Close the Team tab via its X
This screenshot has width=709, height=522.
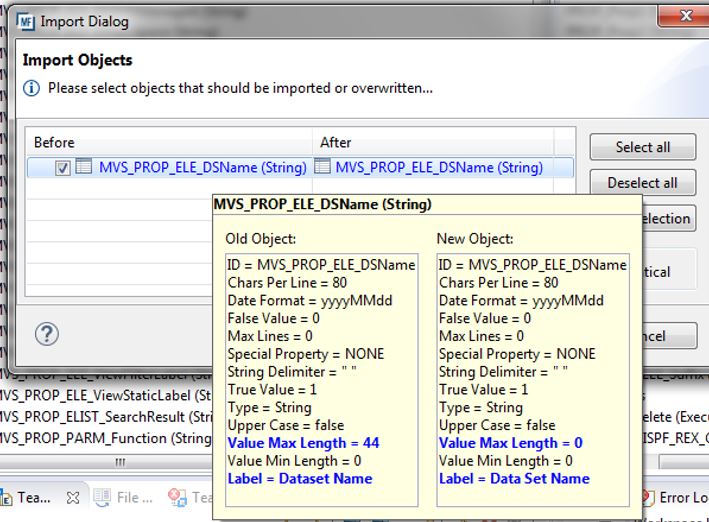pyautogui.click(x=72, y=497)
